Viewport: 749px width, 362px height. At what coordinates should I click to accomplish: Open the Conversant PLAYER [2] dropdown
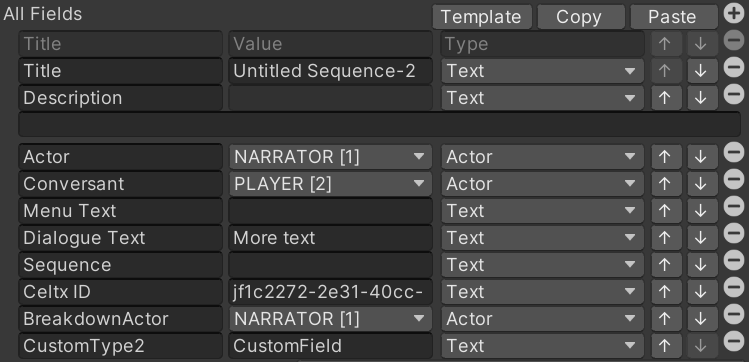click(331, 184)
